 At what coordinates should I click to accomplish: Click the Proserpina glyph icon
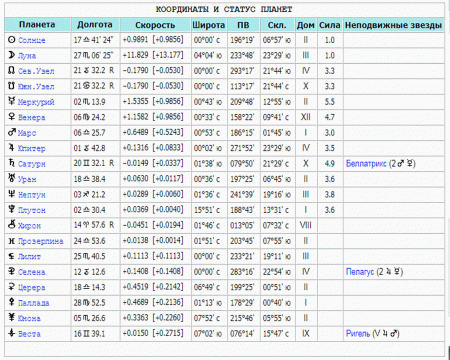[x=12, y=241]
